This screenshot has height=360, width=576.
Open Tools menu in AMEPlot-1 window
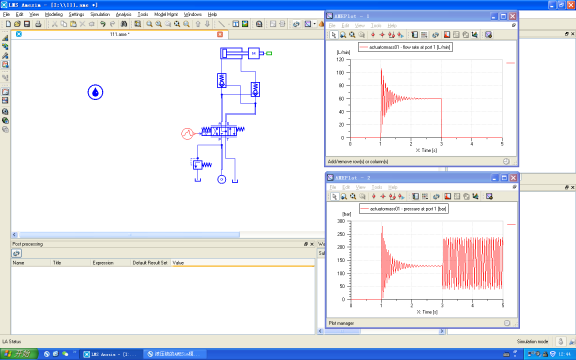pos(376,25)
